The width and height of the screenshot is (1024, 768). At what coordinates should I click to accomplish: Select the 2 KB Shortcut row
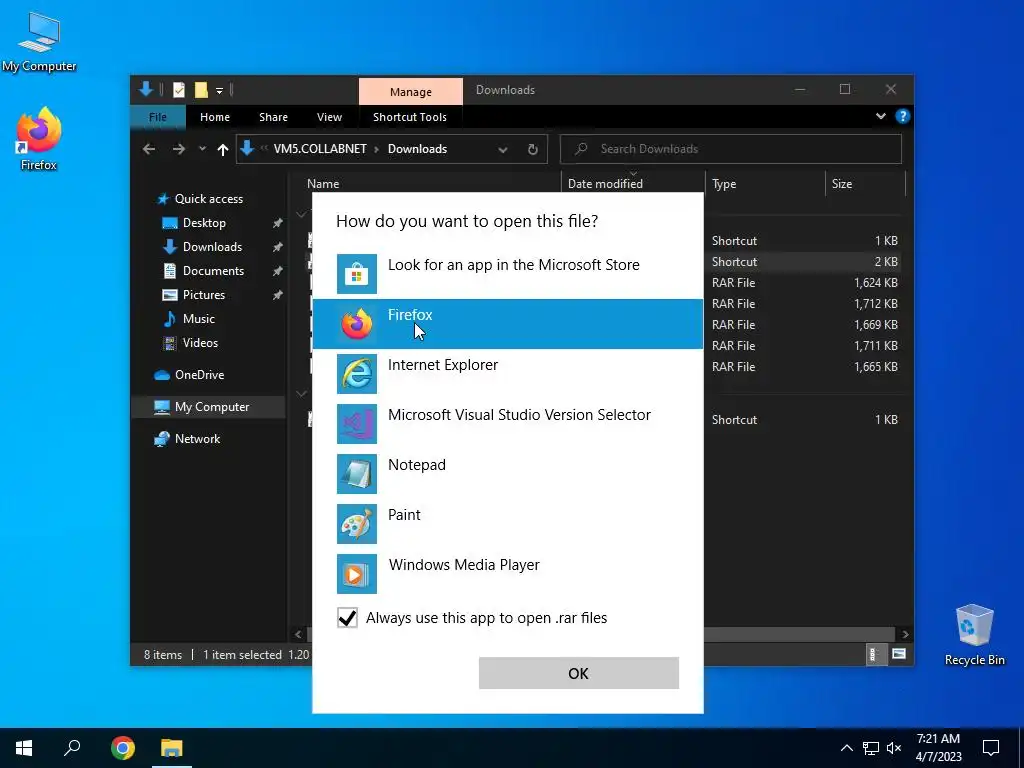click(x=805, y=262)
